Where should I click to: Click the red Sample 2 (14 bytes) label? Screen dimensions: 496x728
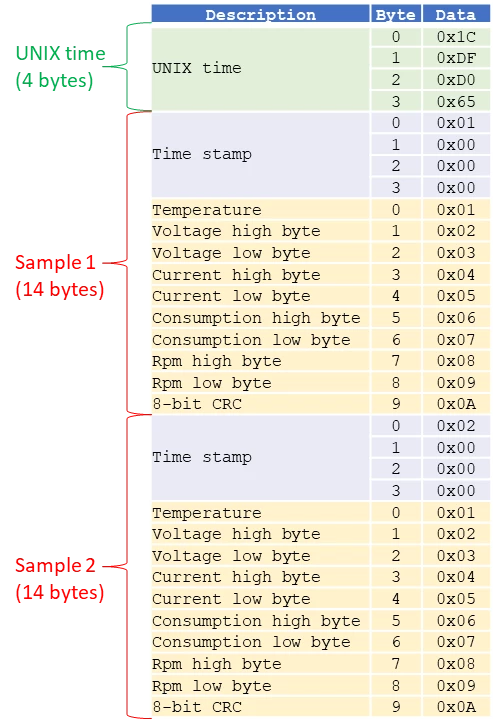pyautogui.click(x=59, y=578)
